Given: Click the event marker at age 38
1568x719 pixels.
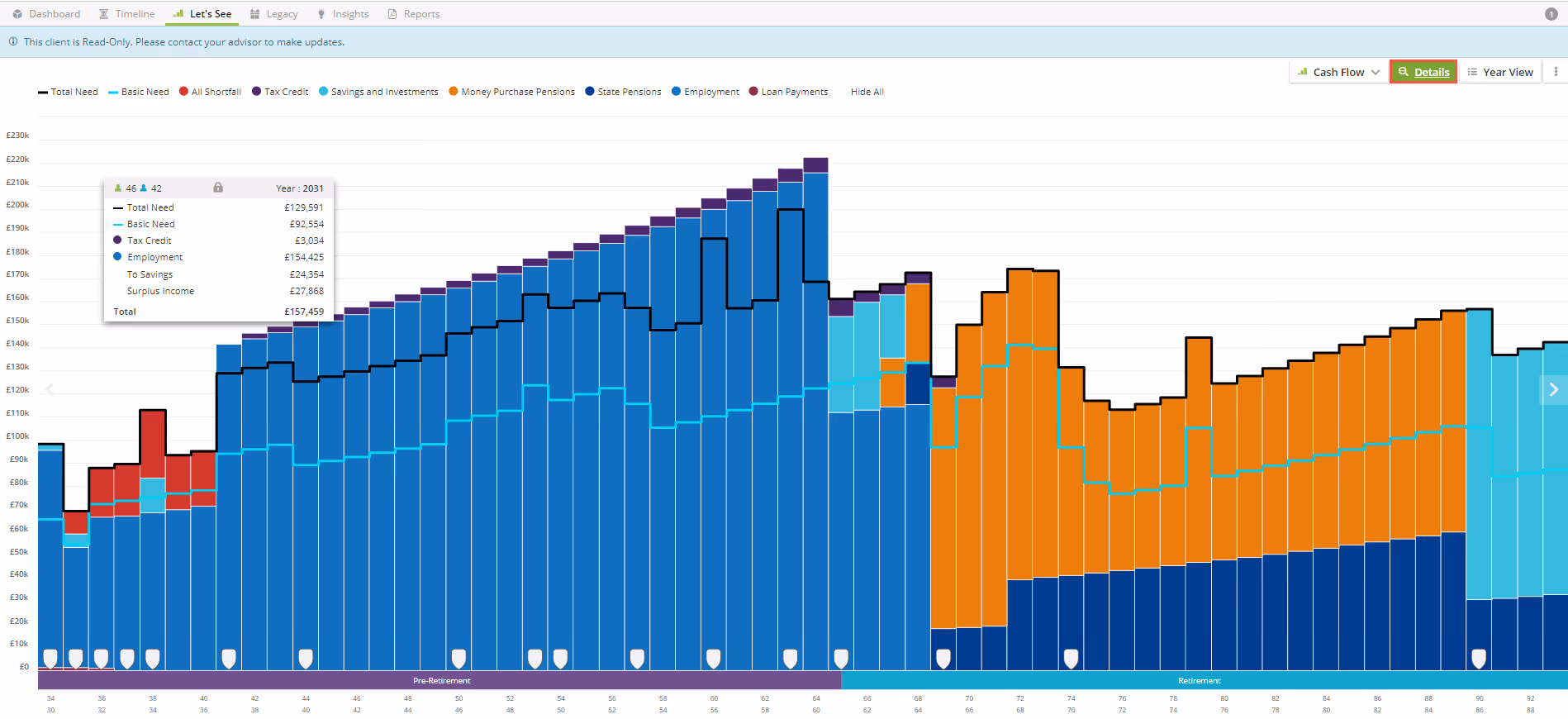Looking at the screenshot, I should [x=153, y=658].
